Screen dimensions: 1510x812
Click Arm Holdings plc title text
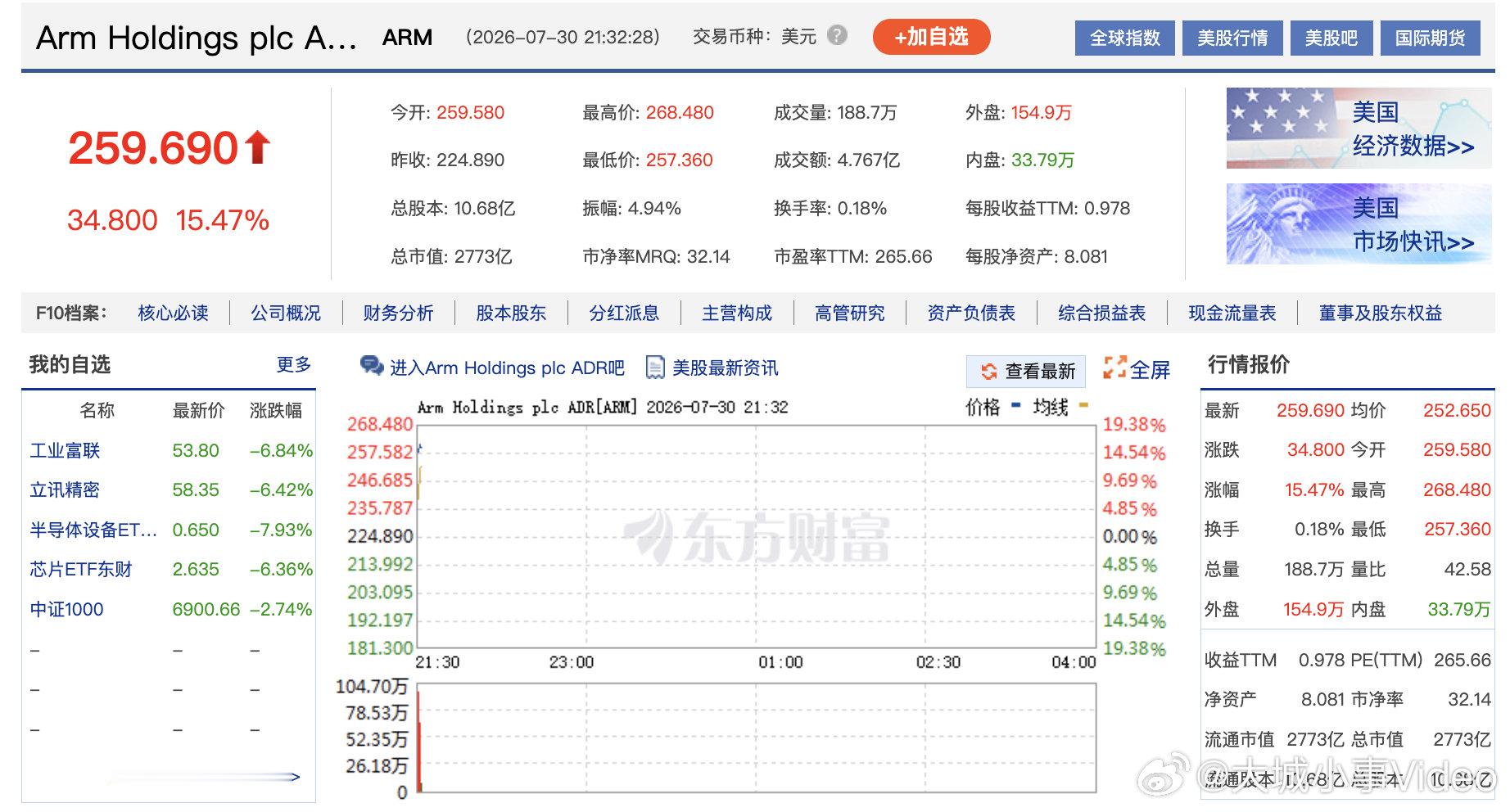coord(197,38)
